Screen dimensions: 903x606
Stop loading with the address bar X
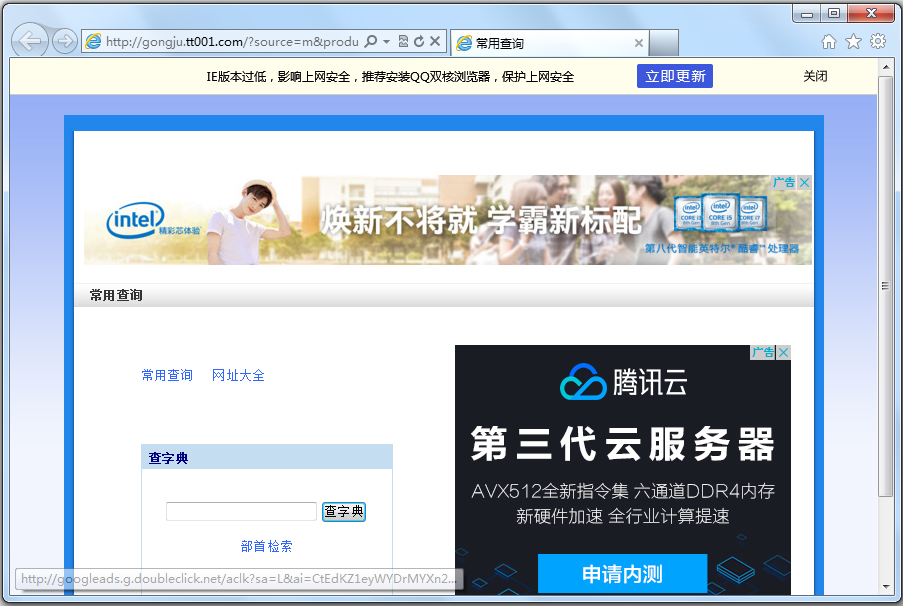point(435,41)
